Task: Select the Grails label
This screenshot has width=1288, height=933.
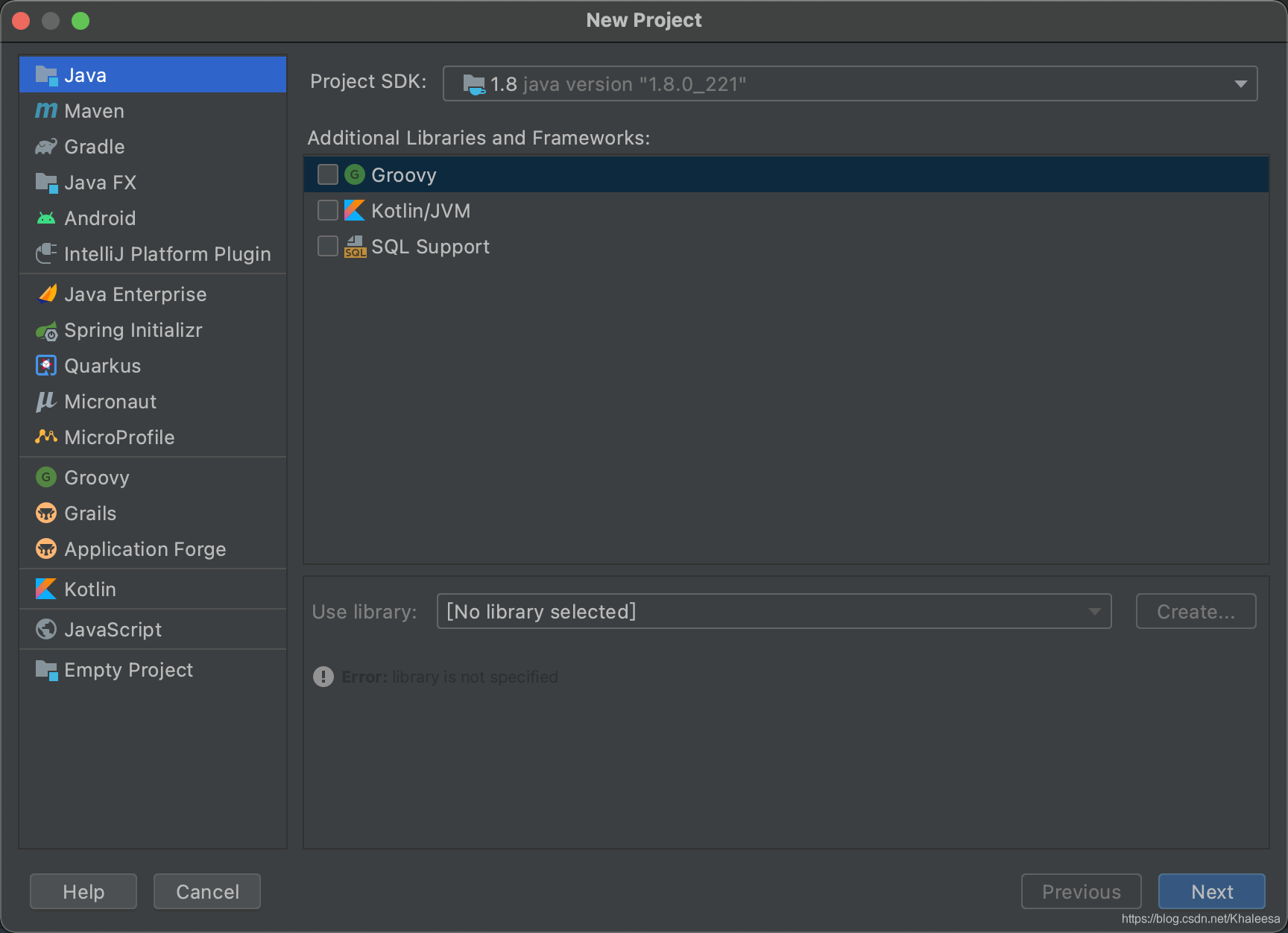Action: 90,513
